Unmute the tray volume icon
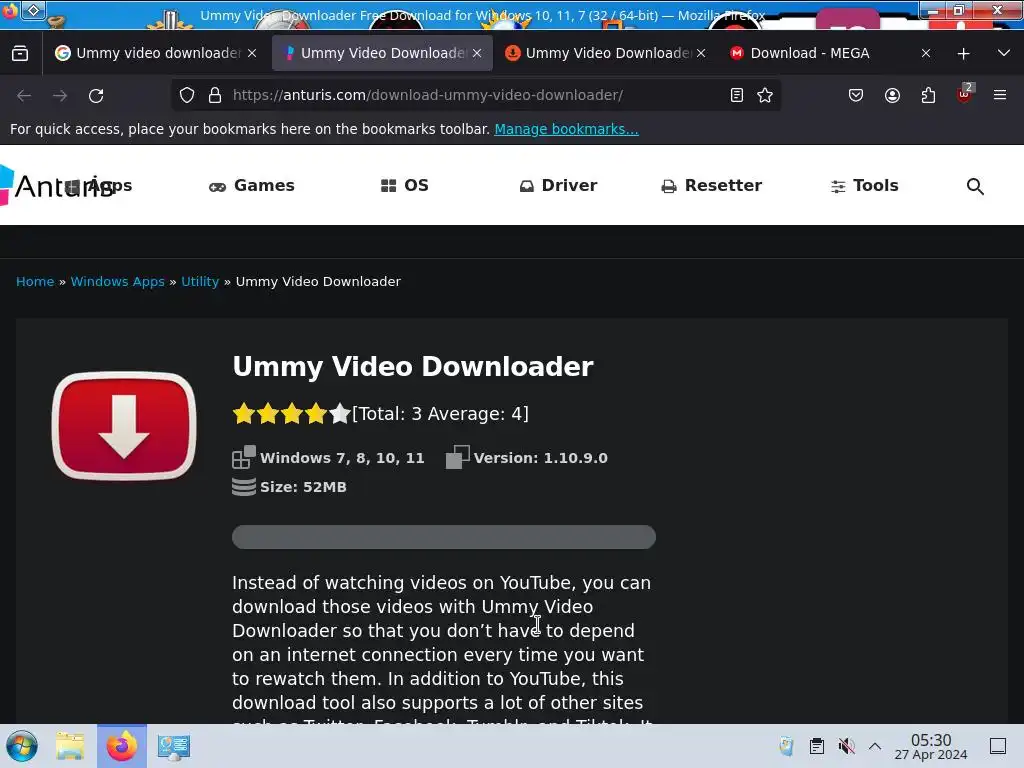Screen dimensions: 1024x768 847,746
